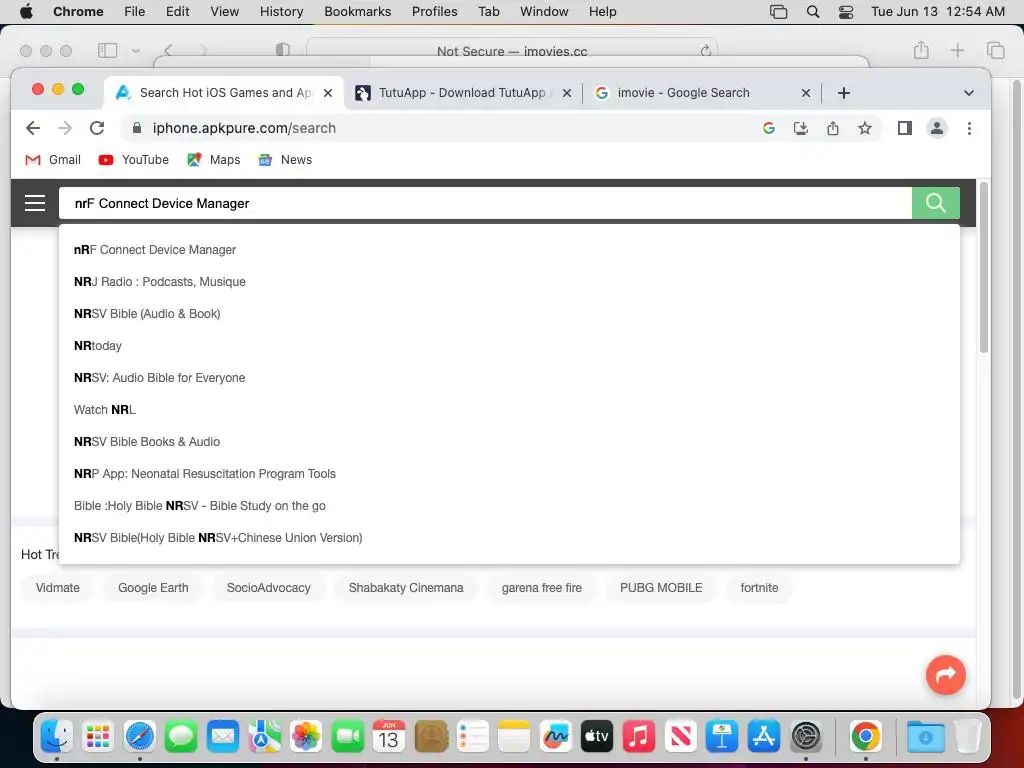The image size is (1024, 768).
Task: Open the hamburger menu on APKPure
Action: click(x=35, y=203)
